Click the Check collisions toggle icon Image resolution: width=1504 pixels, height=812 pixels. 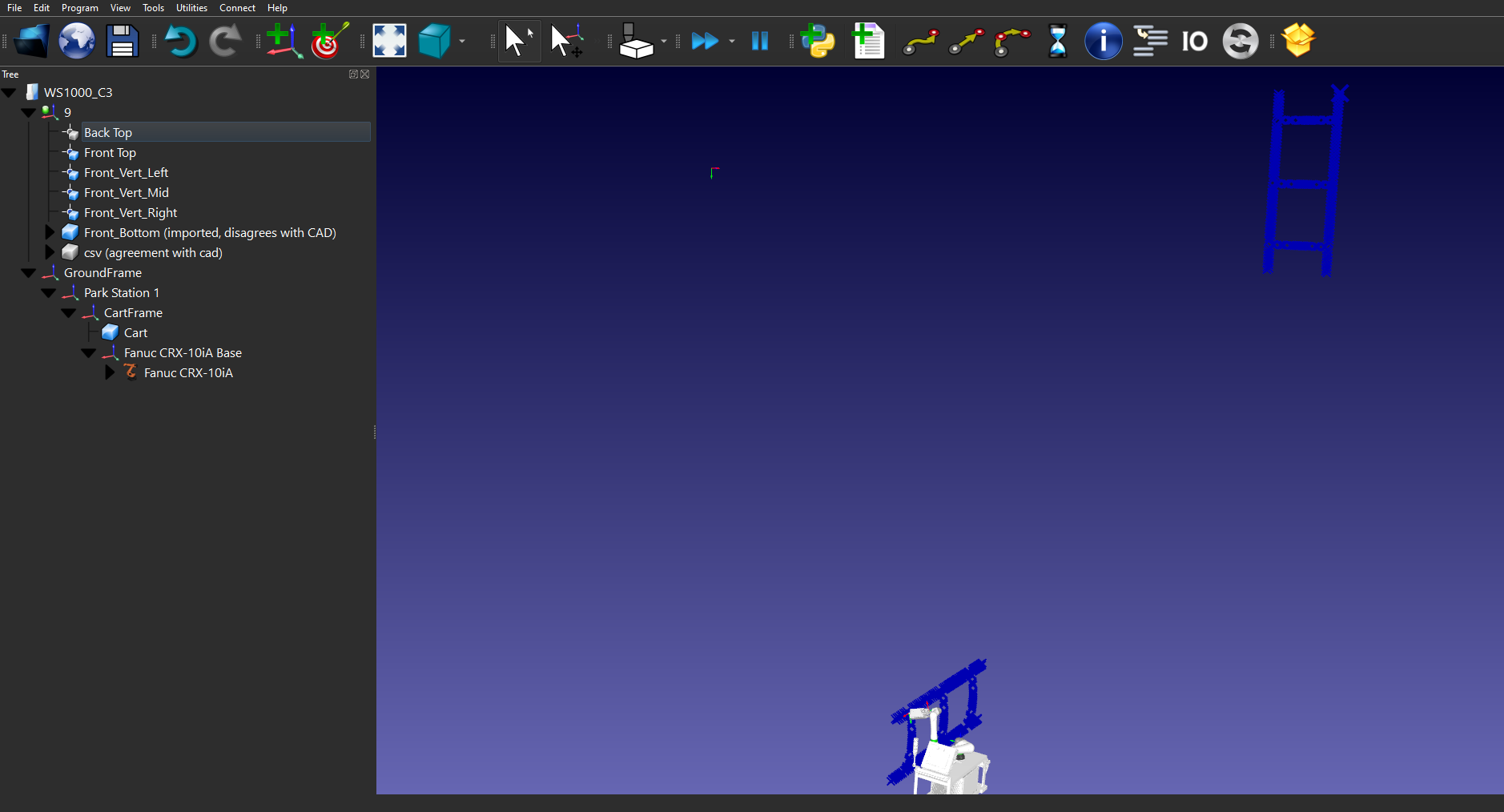point(1240,41)
